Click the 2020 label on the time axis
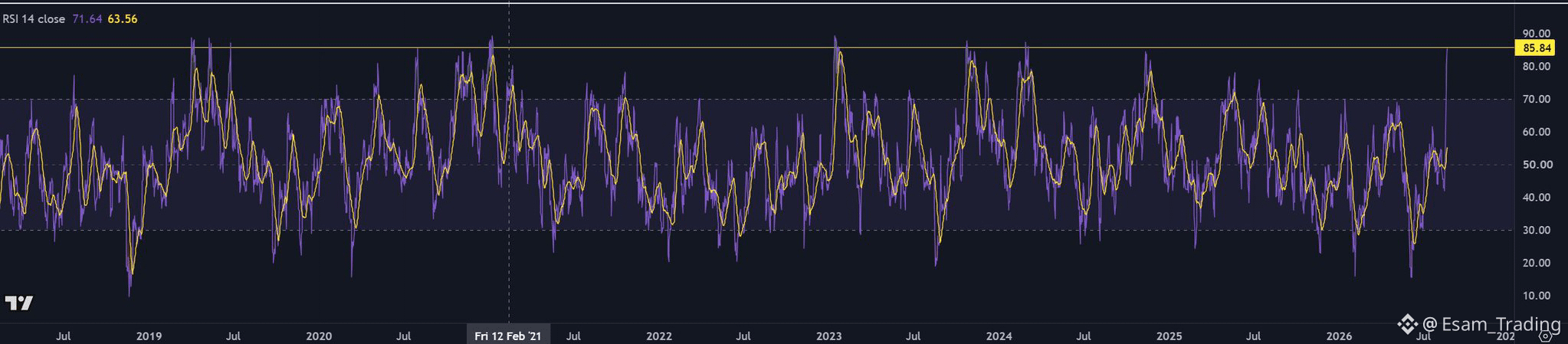Viewport: 1568px width, 344px height. tap(319, 336)
